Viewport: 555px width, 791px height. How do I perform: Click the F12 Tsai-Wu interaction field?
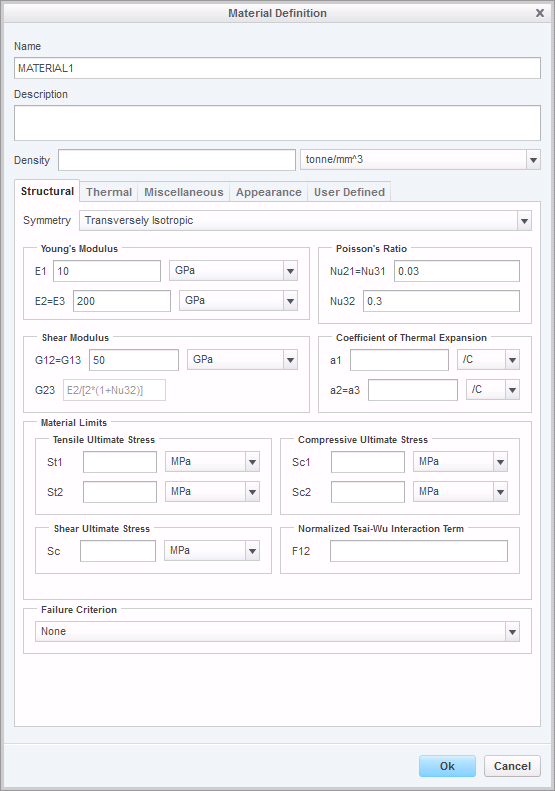coord(419,551)
